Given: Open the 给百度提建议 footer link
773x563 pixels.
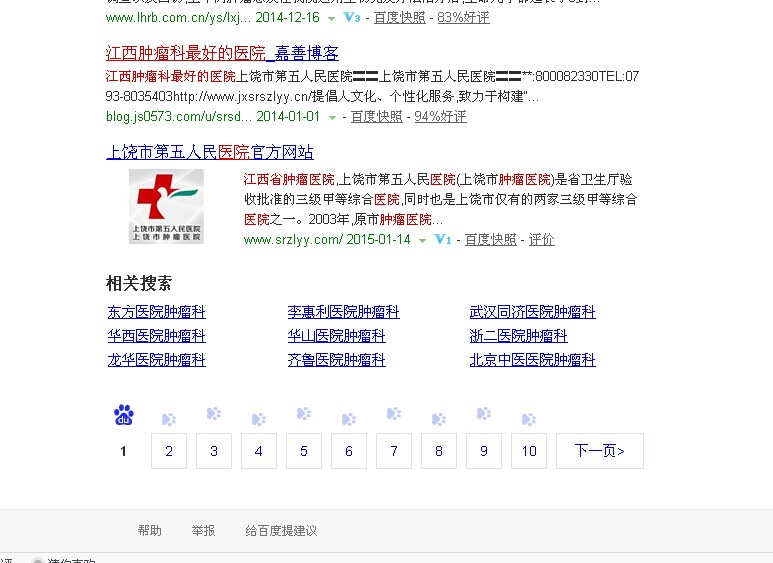Looking at the screenshot, I should coord(281,530).
